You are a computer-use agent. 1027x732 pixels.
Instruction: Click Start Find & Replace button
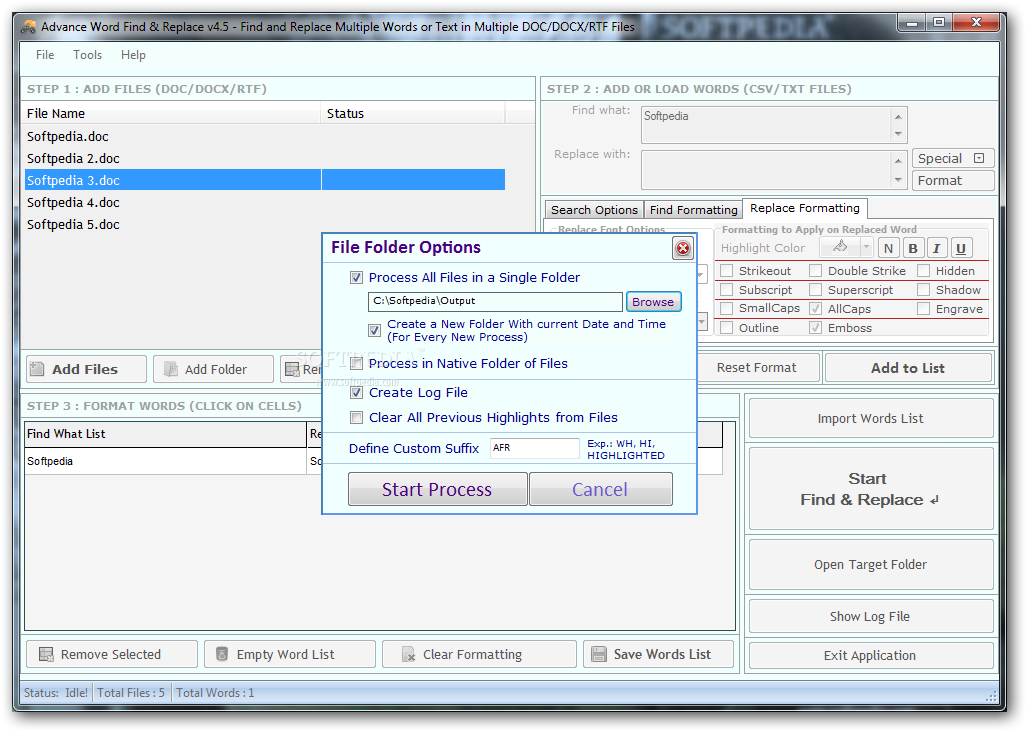click(x=870, y=489)
